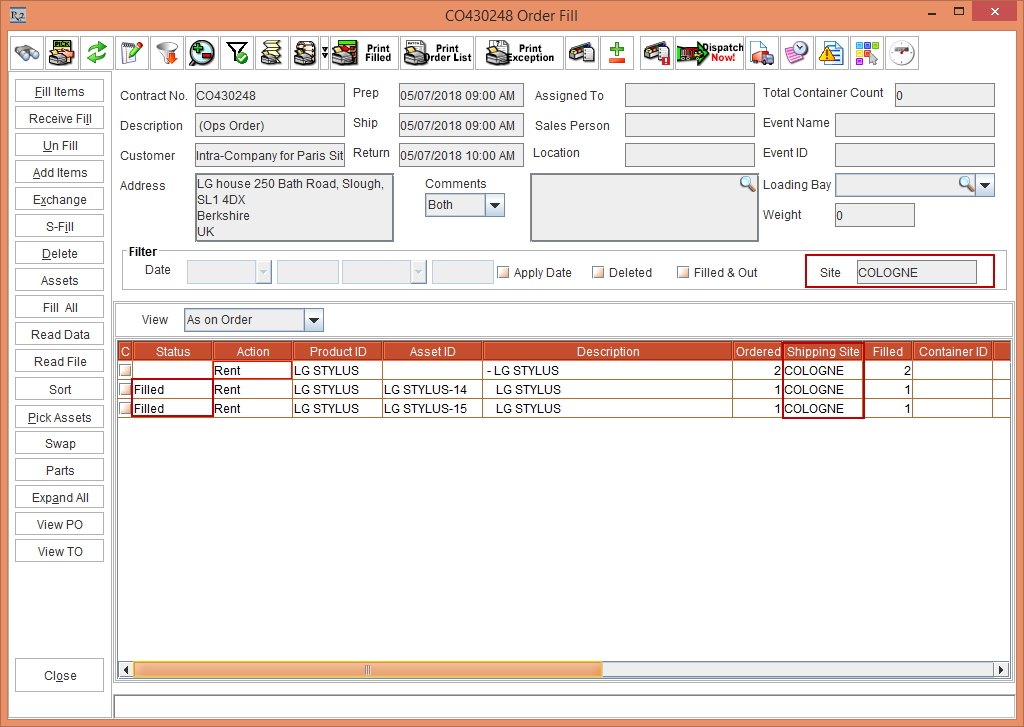
Task: Open the notepad with pencil icon
Action: pyautogui.click(x=132, y=52)
